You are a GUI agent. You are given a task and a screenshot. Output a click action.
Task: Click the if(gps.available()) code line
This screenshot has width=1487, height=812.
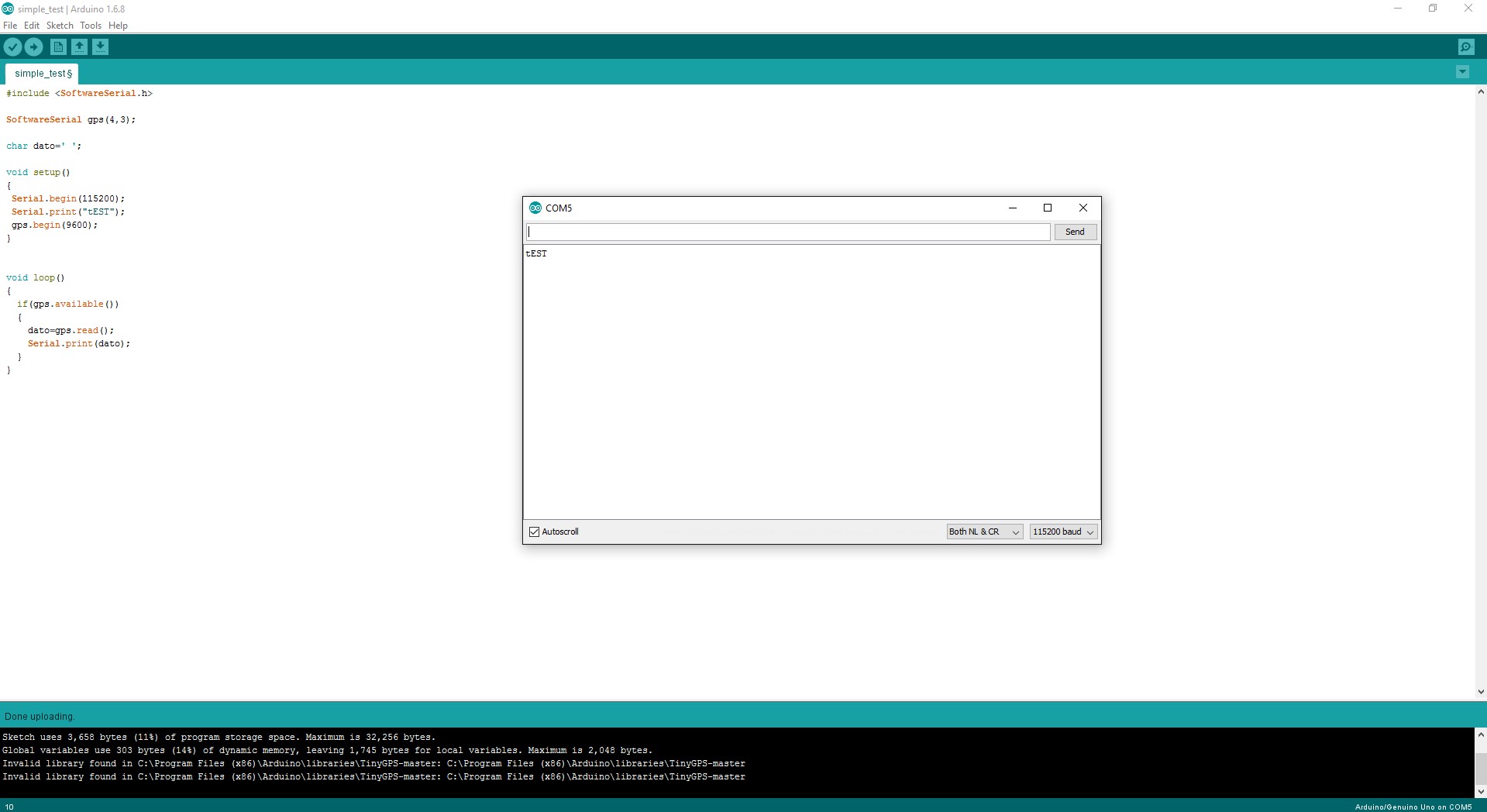tap(68, 304)
